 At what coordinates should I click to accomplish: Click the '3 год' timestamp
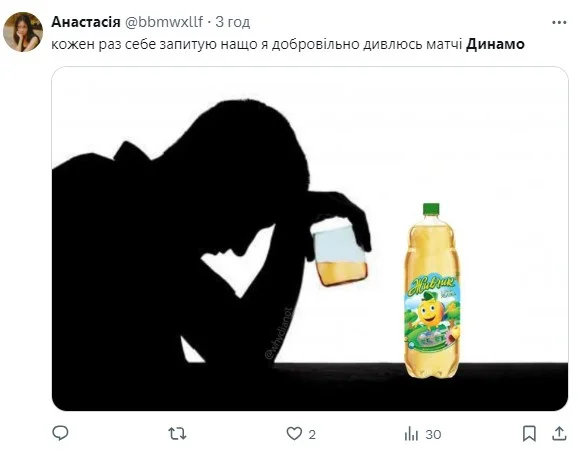click(x=232, y=22)
